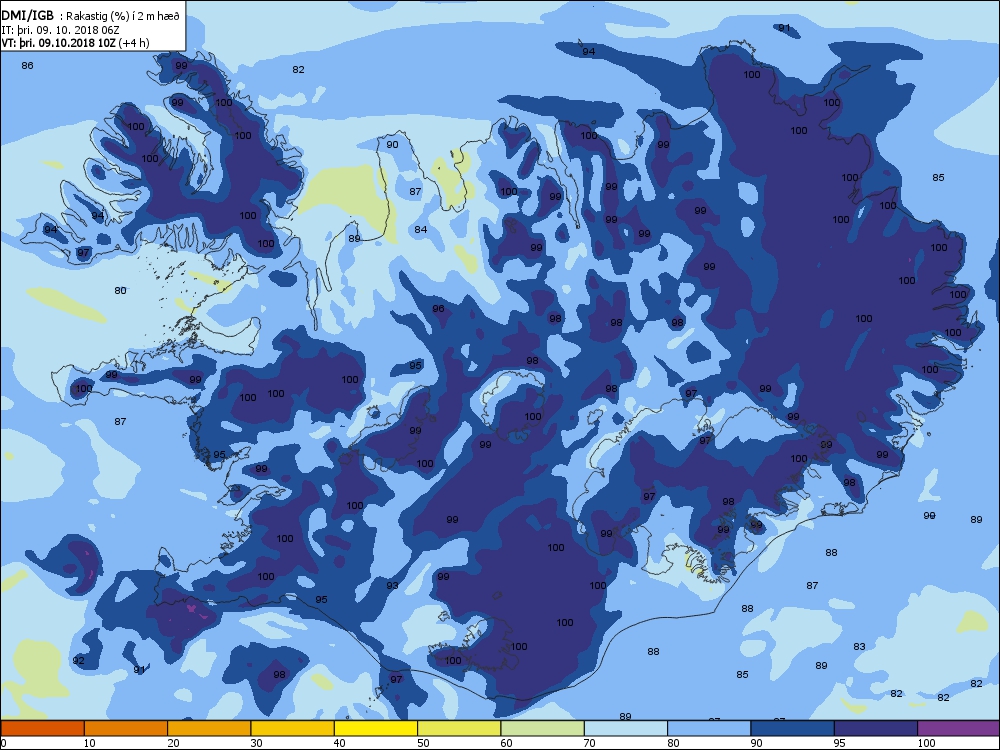Click the legend tick label '10'
1000x750 pixels.
89,743
